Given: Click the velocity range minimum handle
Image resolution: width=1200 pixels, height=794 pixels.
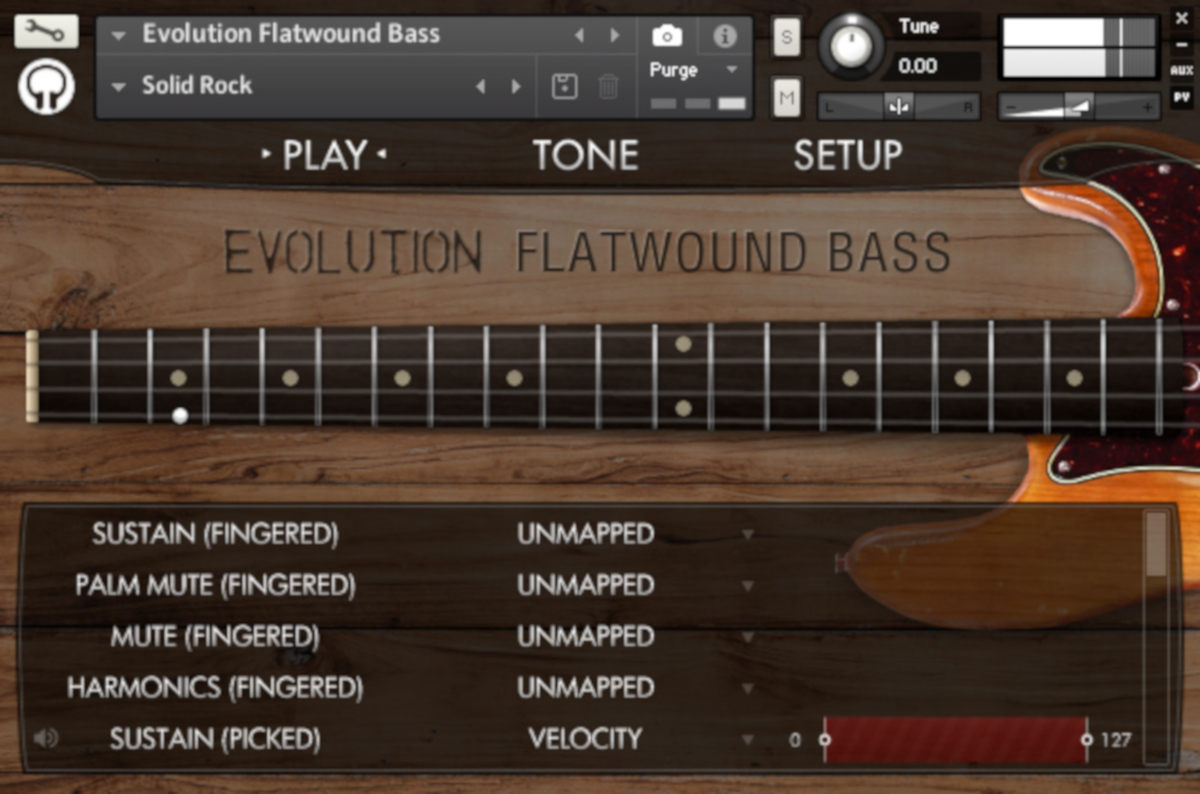Looking at the screenshot, I should (825, 740).
